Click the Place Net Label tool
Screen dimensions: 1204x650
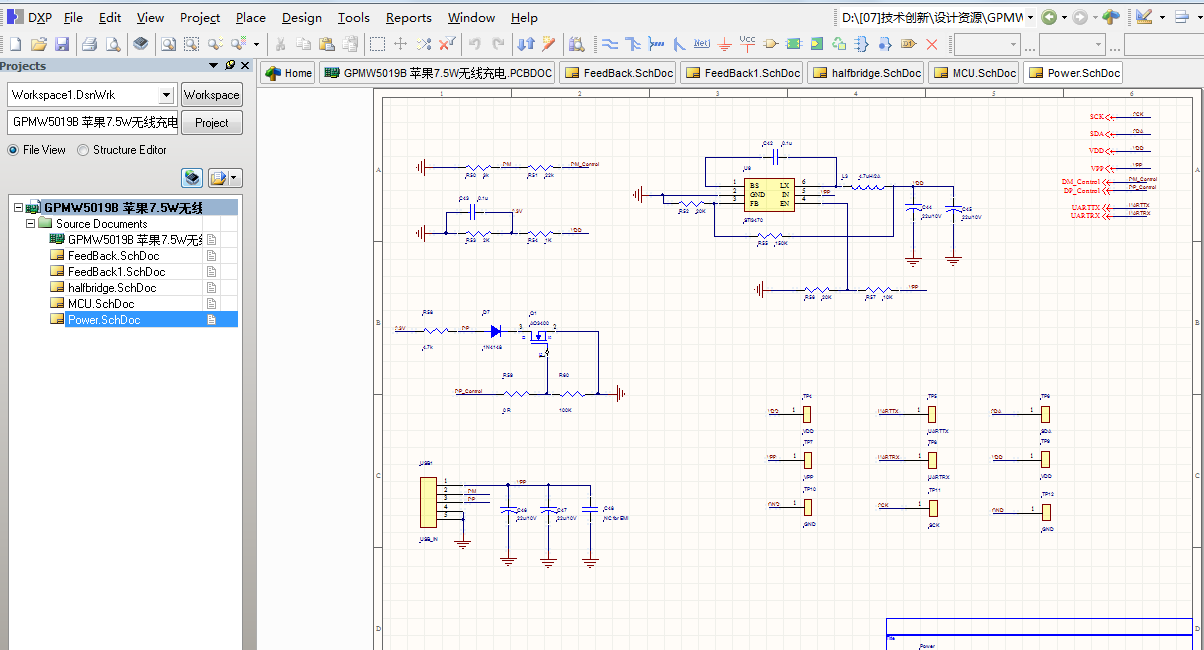(702, 44)
